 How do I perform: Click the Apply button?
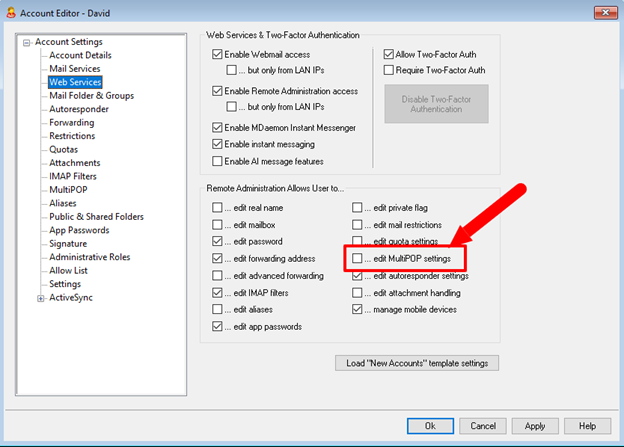tap(535, 425)
